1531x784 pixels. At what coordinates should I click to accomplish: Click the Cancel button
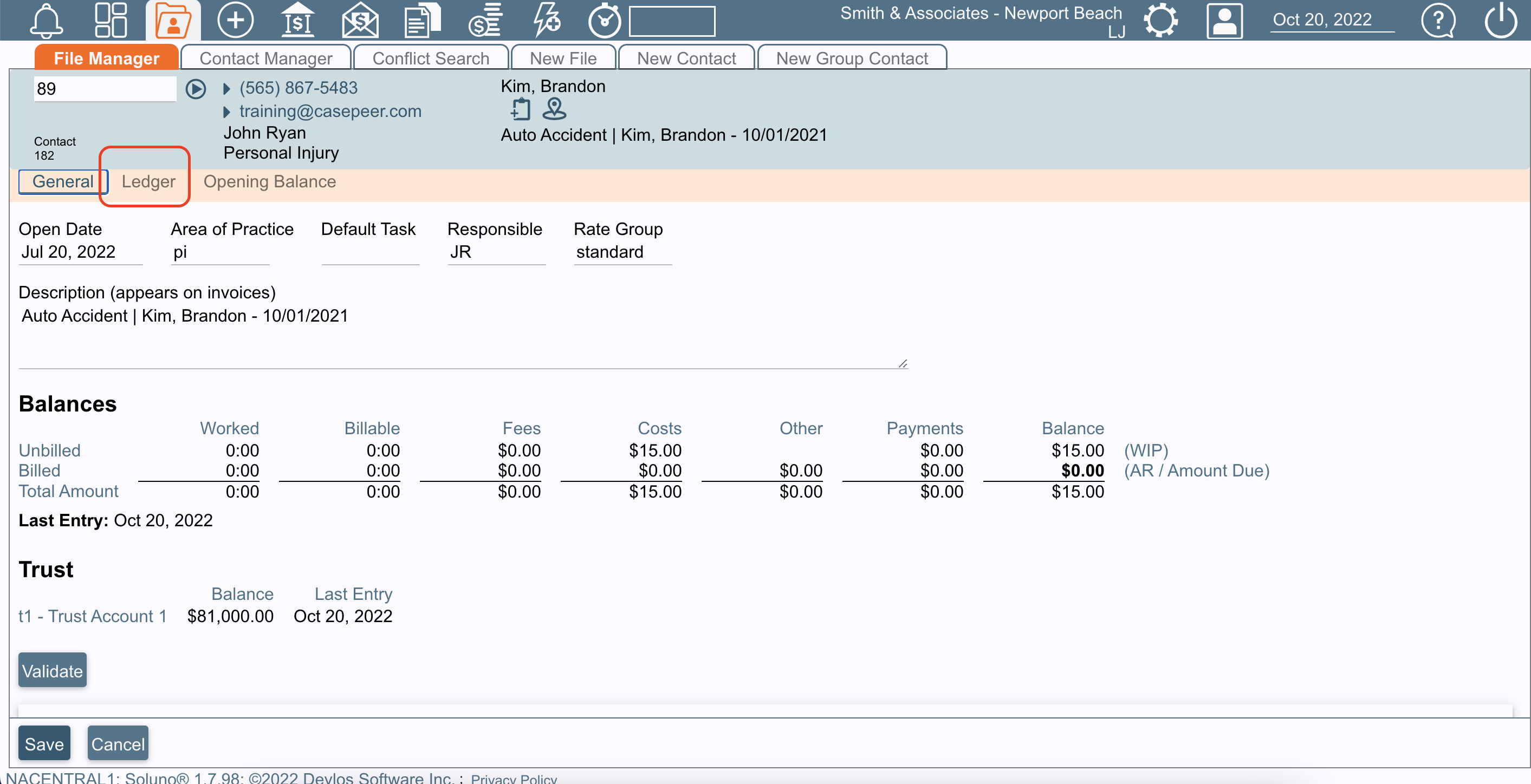point(118,743)
